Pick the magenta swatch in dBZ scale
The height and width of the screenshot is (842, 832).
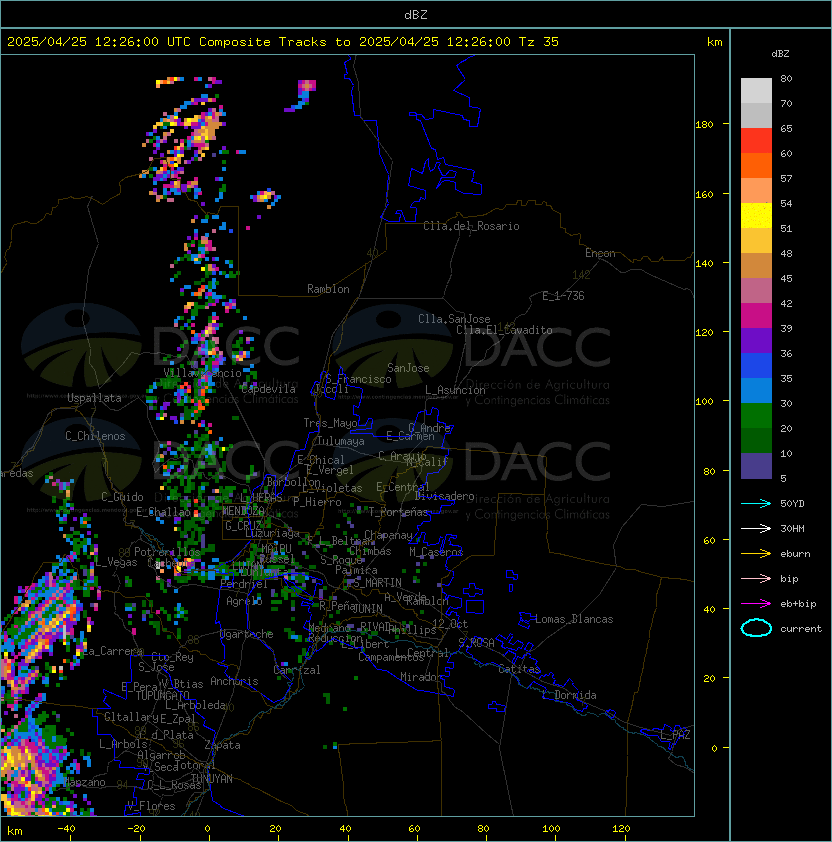756,316
